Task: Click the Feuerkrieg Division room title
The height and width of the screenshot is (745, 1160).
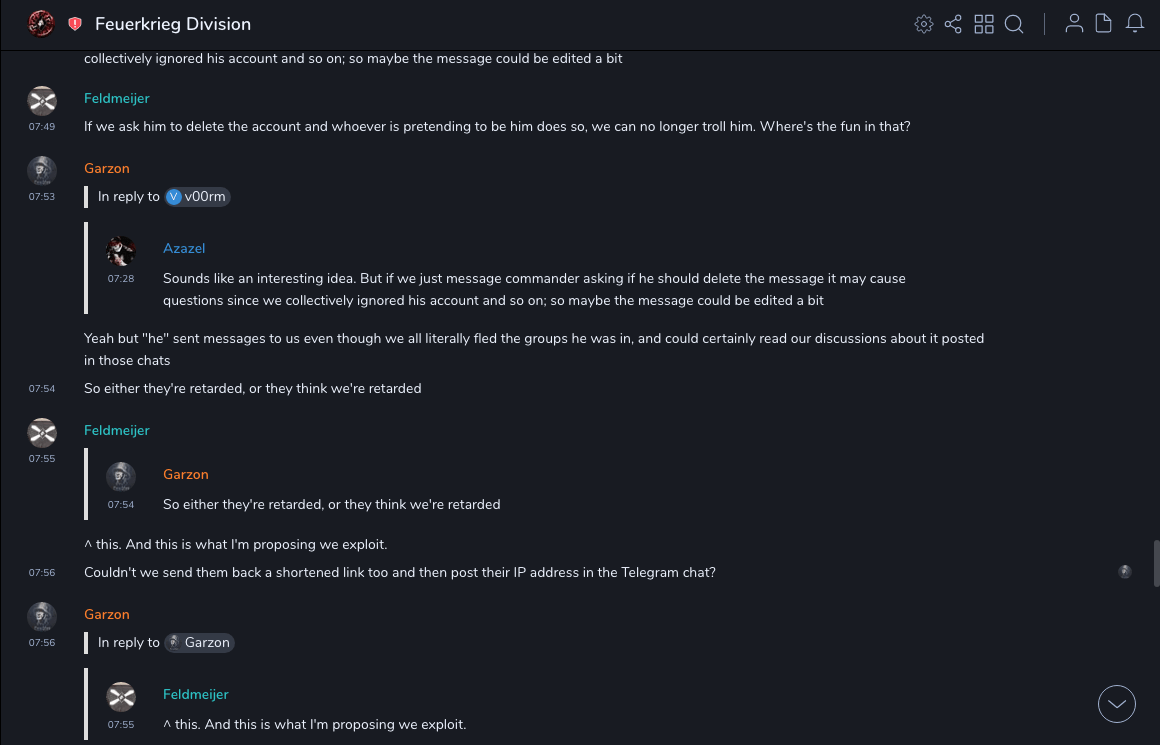Action: (173, 24)
